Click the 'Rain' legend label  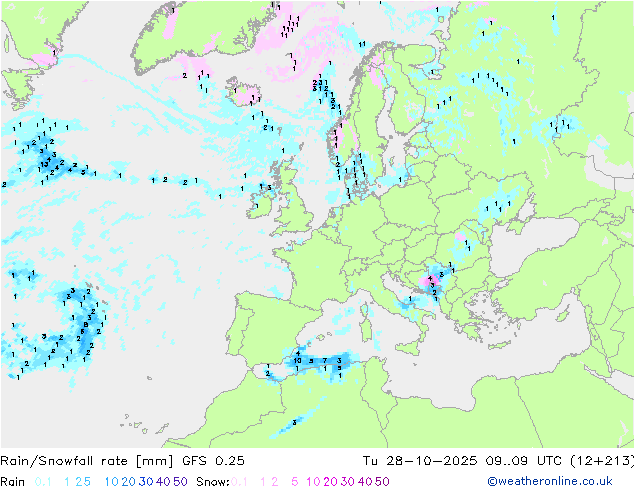pyautogui.click(x=13, y=482)
